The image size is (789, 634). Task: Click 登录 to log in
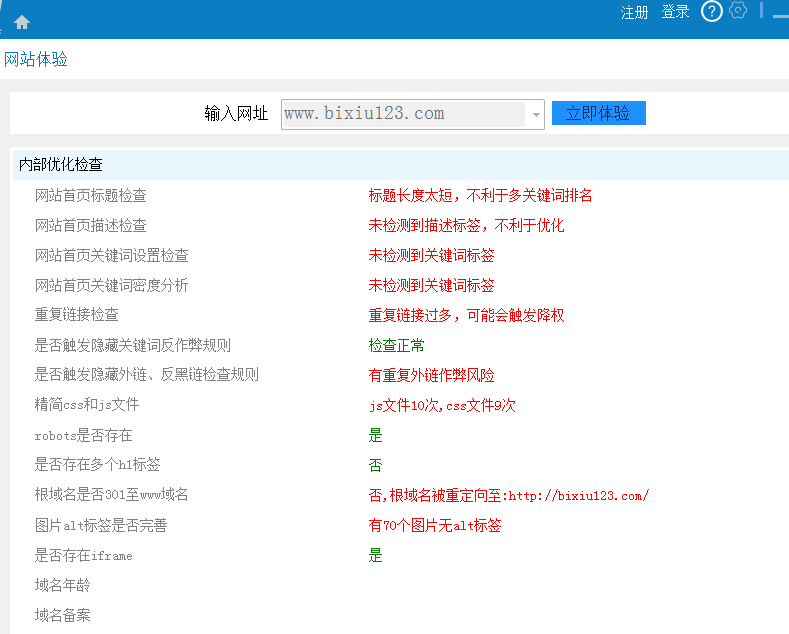point(676,12)
